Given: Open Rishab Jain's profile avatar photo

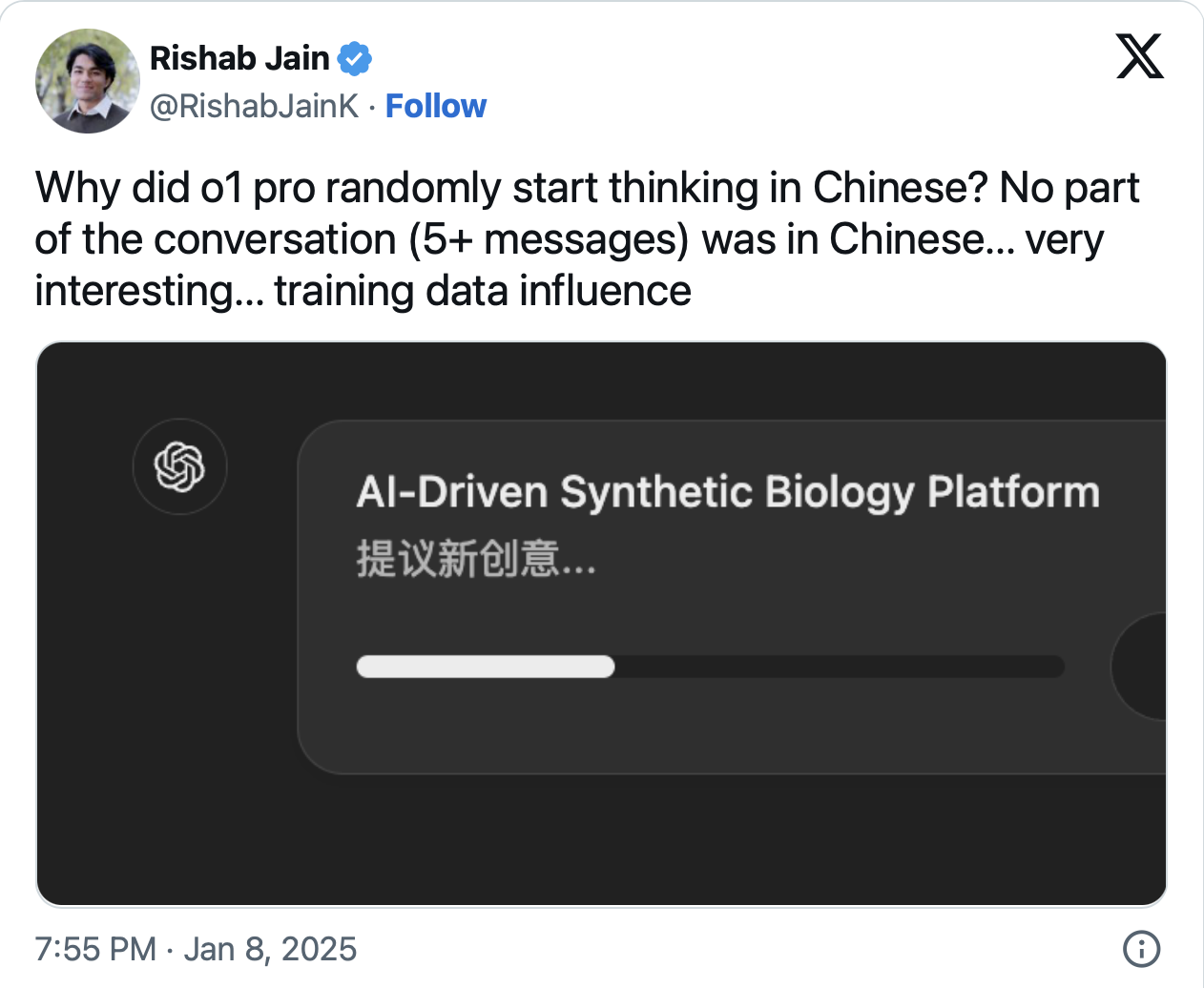Looking at the screenshot, I should [88, 81].
